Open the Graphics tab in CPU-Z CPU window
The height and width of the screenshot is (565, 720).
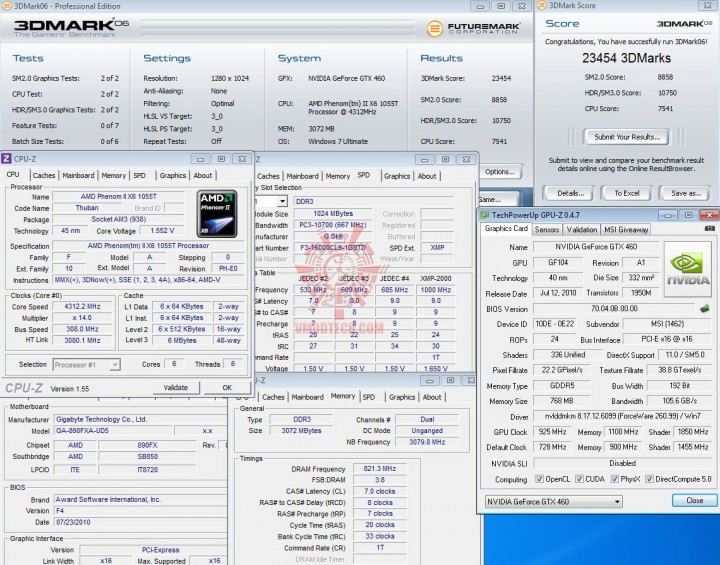173,175
